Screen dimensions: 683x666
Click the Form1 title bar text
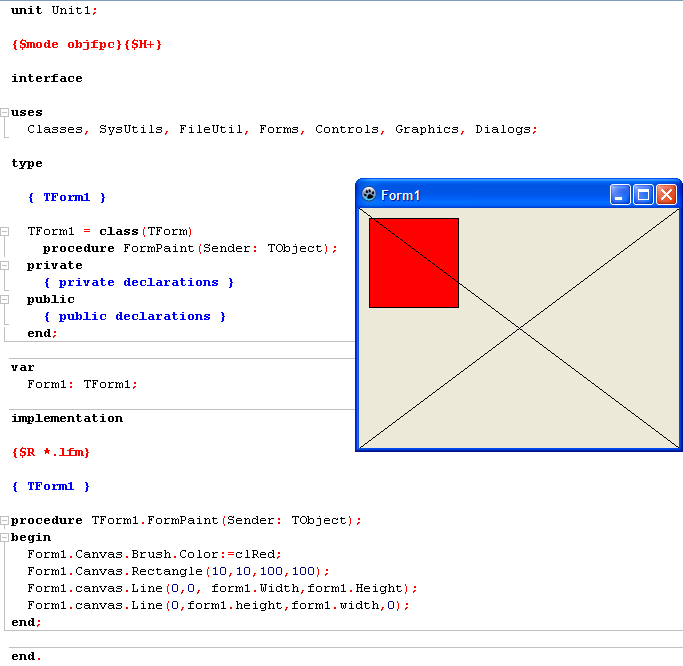(400, 196)
